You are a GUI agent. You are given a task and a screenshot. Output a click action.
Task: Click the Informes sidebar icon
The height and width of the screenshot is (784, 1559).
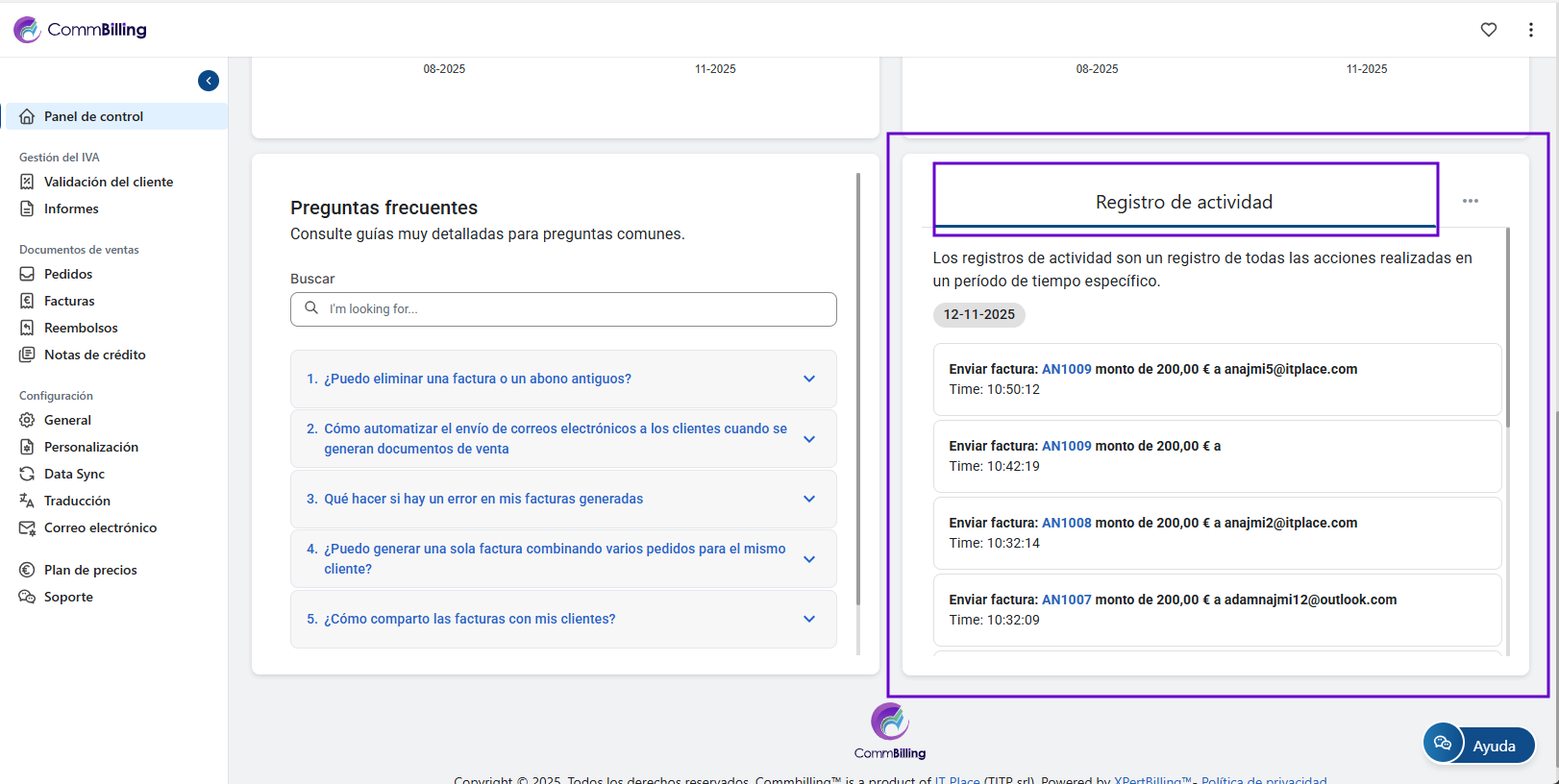pyautogui.click(x=27, y=208)
